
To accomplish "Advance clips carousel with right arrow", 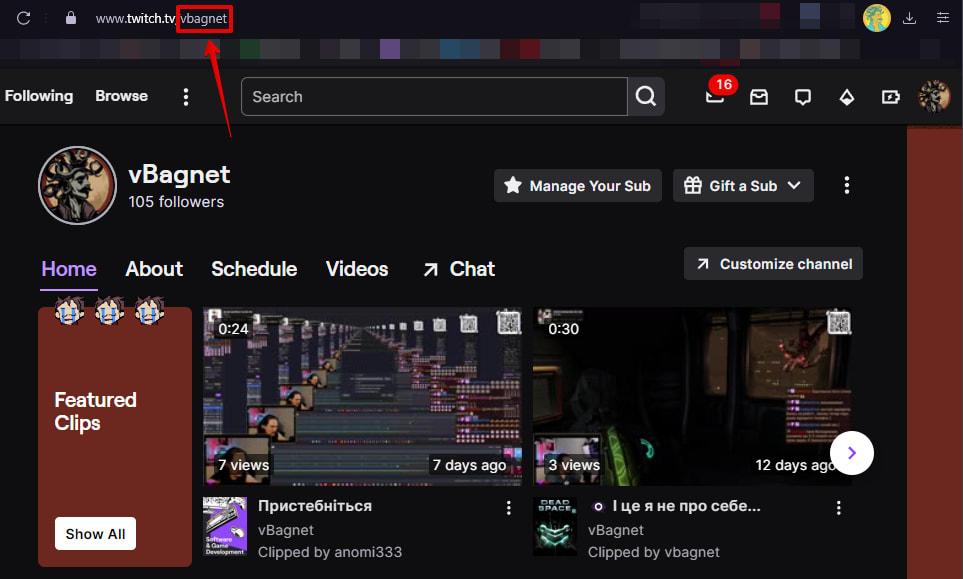I will pos(852,453).
